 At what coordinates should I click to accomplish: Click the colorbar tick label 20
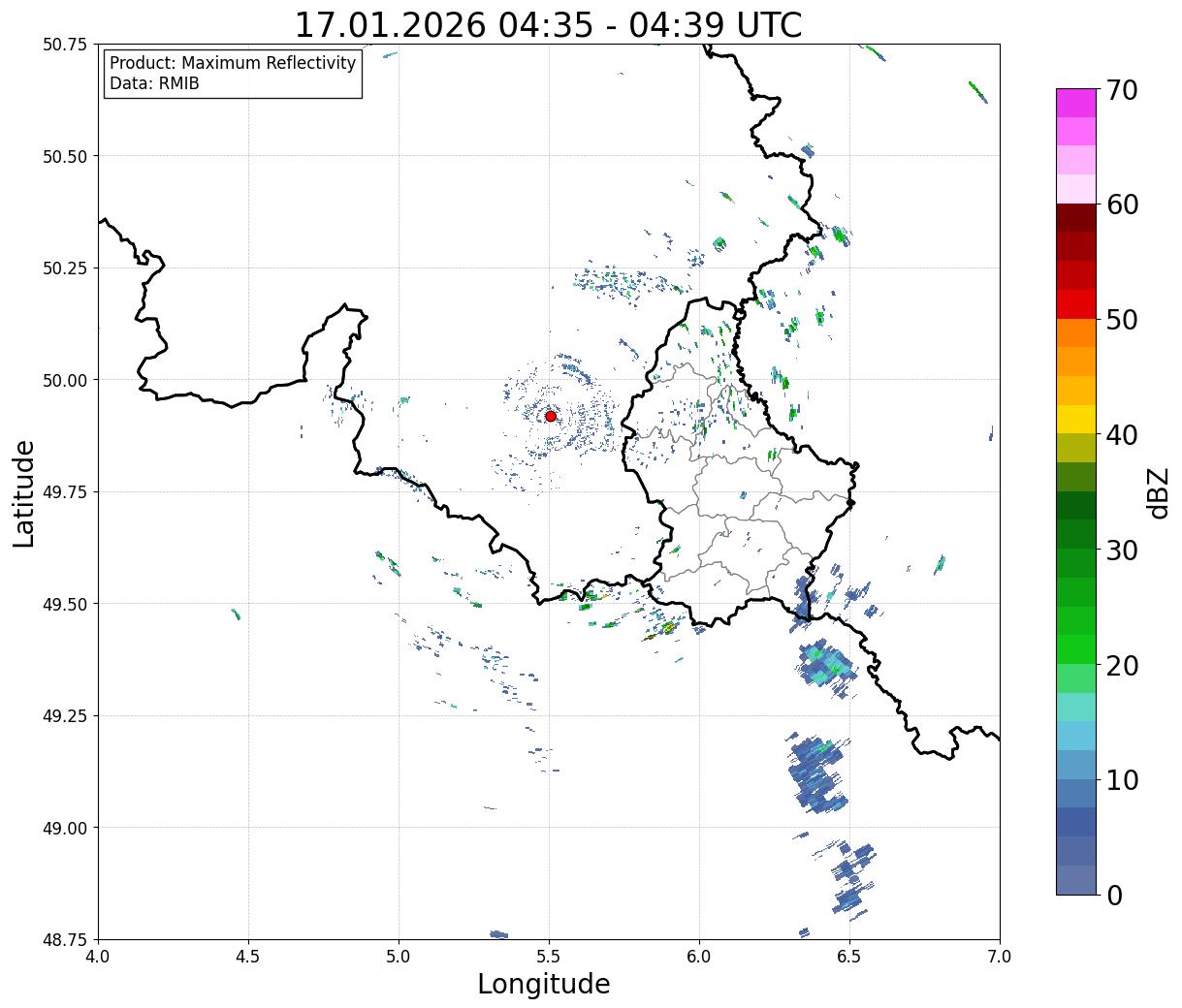pyautogui.click(x=1121, y=666)
